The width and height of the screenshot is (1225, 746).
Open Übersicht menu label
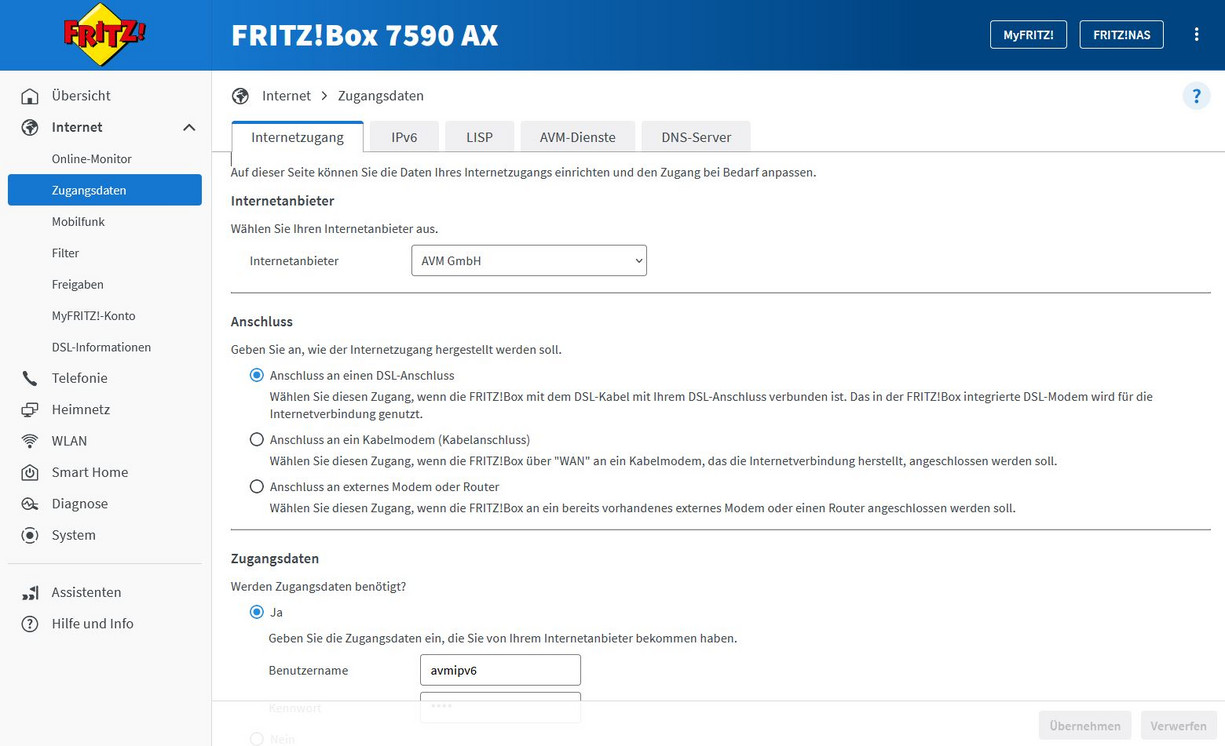[x=81, y=96]
